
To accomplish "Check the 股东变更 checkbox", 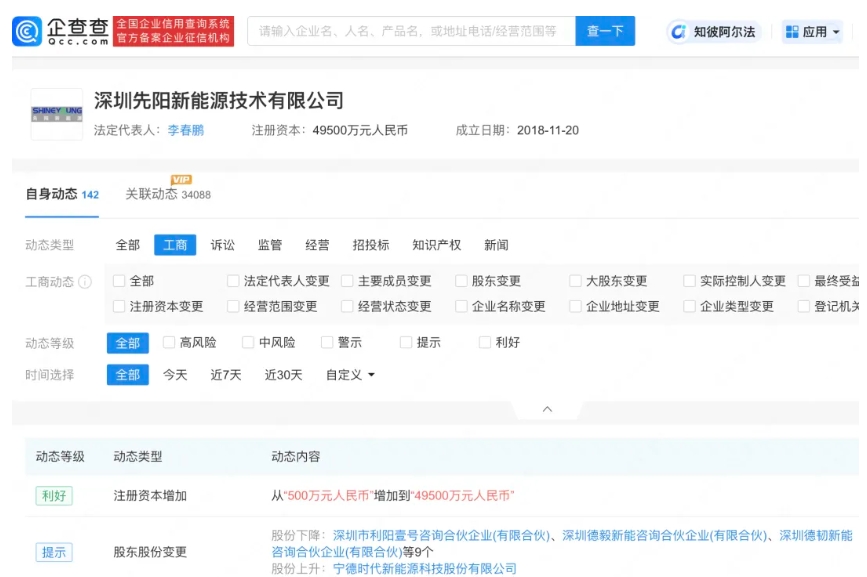I will (461, 281).
